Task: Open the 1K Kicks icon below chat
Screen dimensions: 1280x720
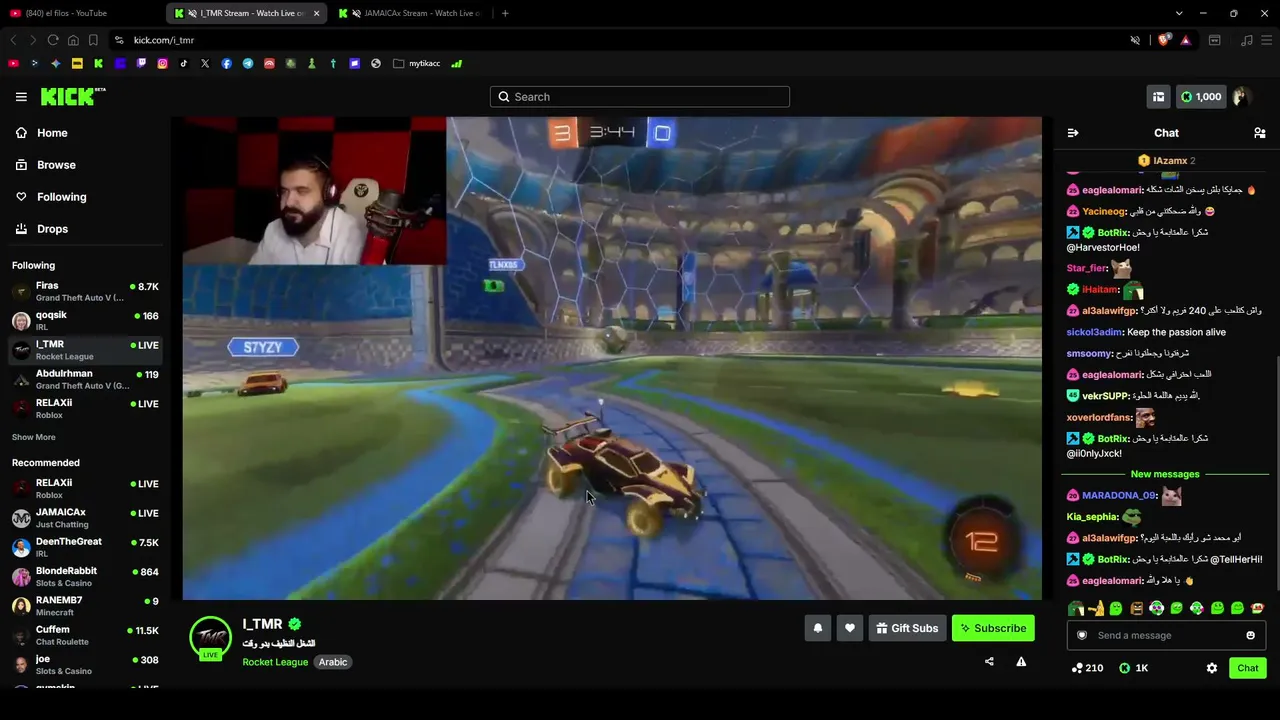Action: tap(1133, 668)
